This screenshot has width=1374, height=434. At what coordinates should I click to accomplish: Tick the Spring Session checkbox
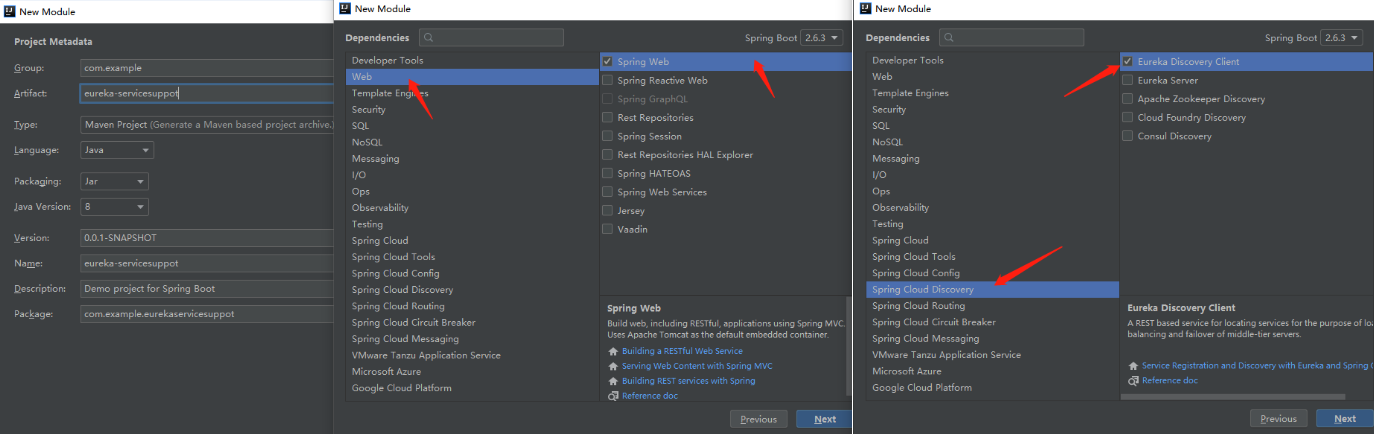coord(608,137)
